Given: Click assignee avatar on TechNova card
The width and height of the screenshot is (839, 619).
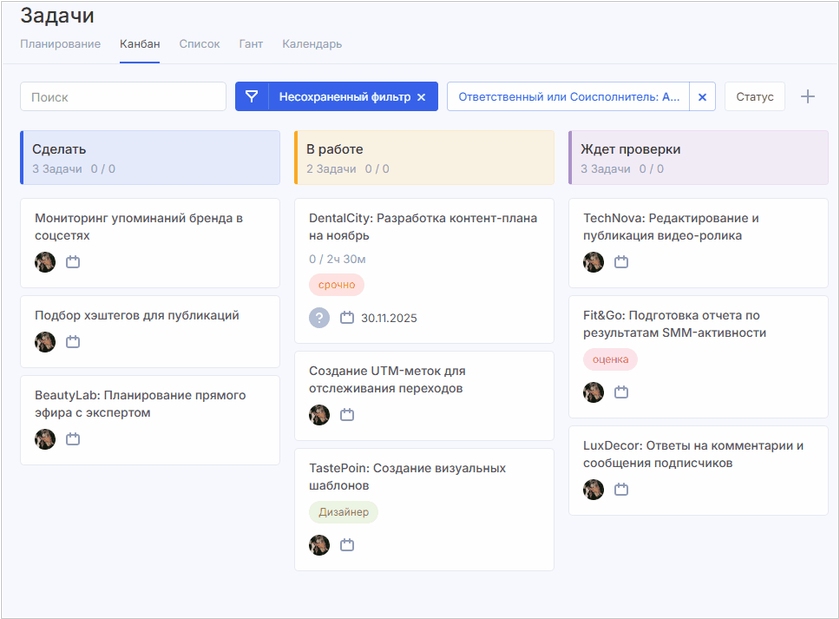Looking at the screenshot, I should 594,262.
